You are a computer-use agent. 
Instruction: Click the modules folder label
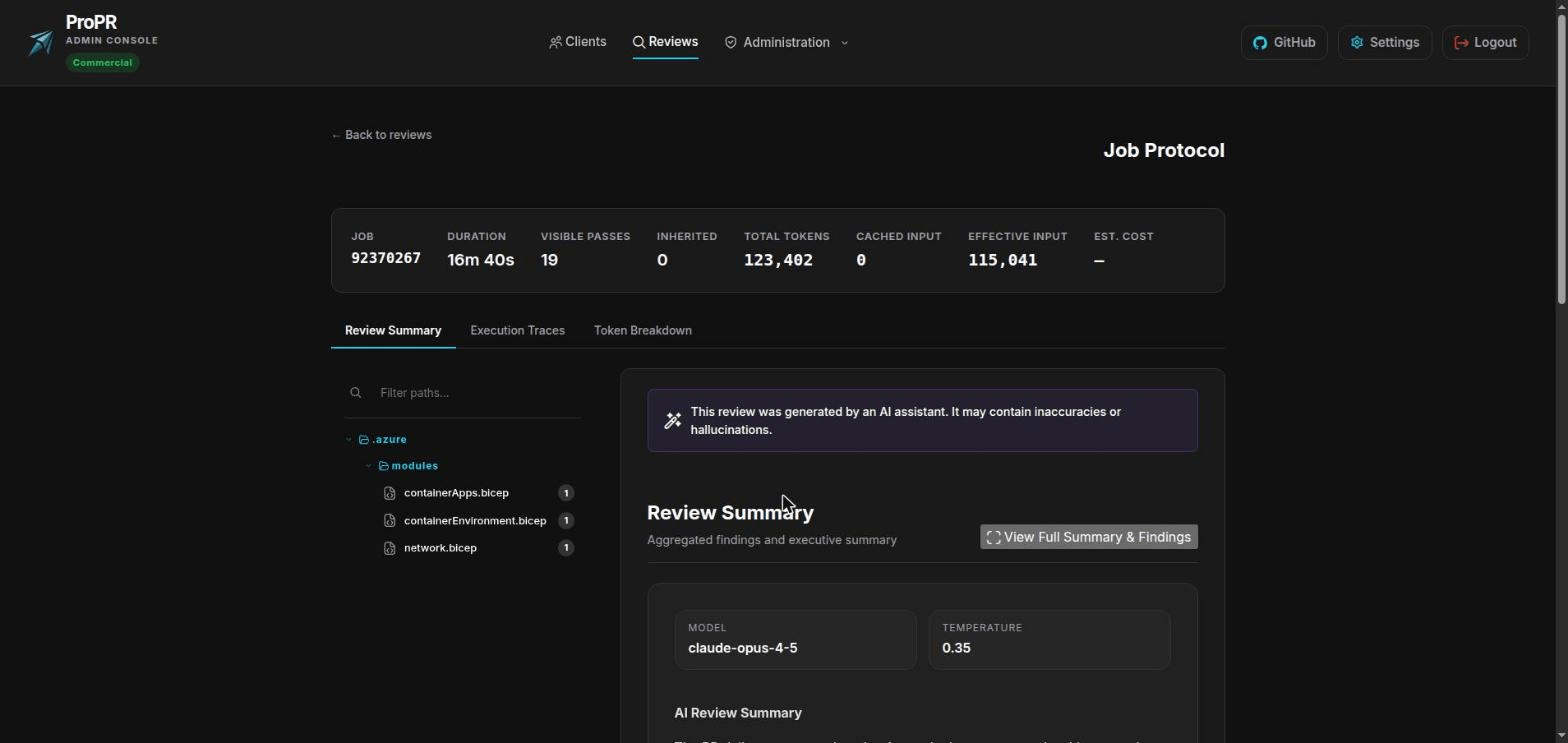coord(415,466)
